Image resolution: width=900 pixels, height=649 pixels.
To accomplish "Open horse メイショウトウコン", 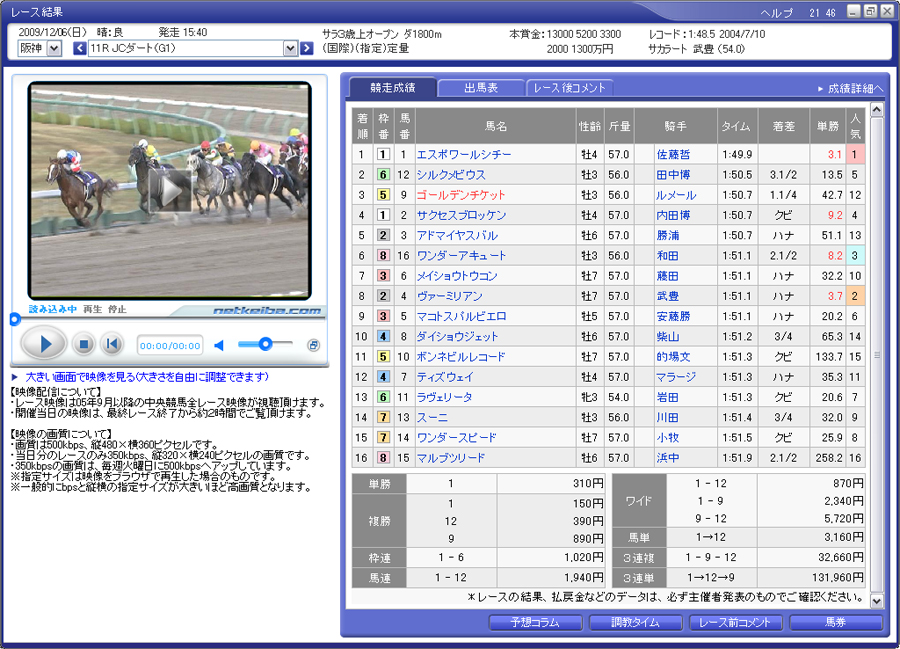I will click(457, 276).
